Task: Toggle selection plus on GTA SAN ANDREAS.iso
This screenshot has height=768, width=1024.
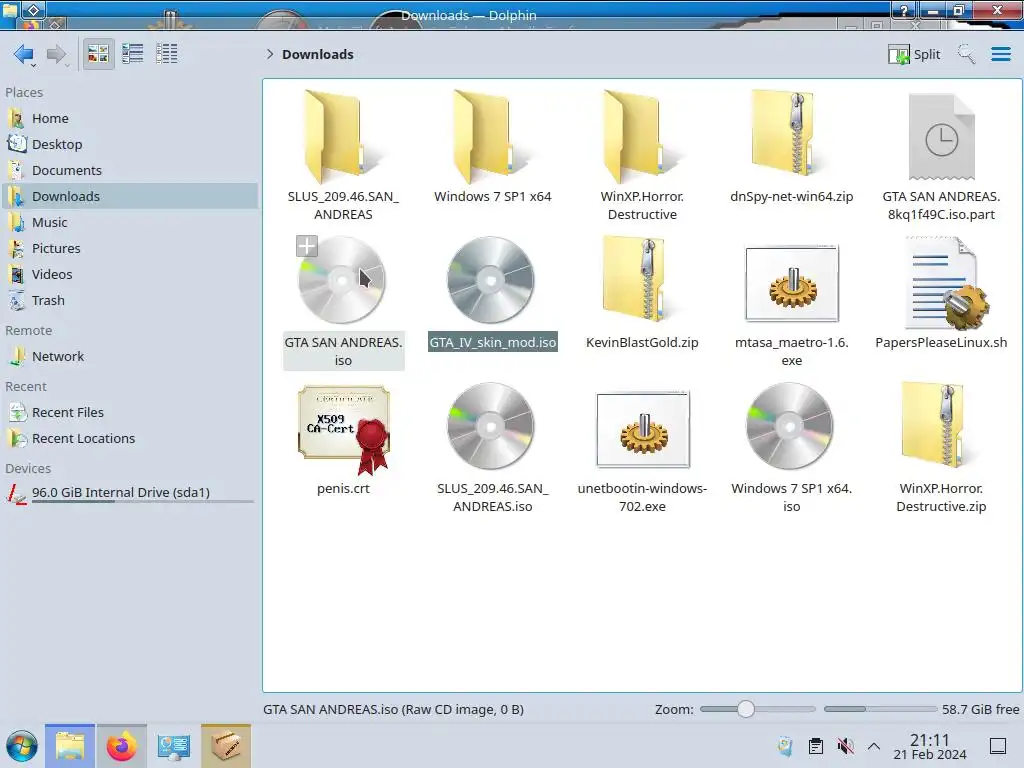Action: pos(306,246)
